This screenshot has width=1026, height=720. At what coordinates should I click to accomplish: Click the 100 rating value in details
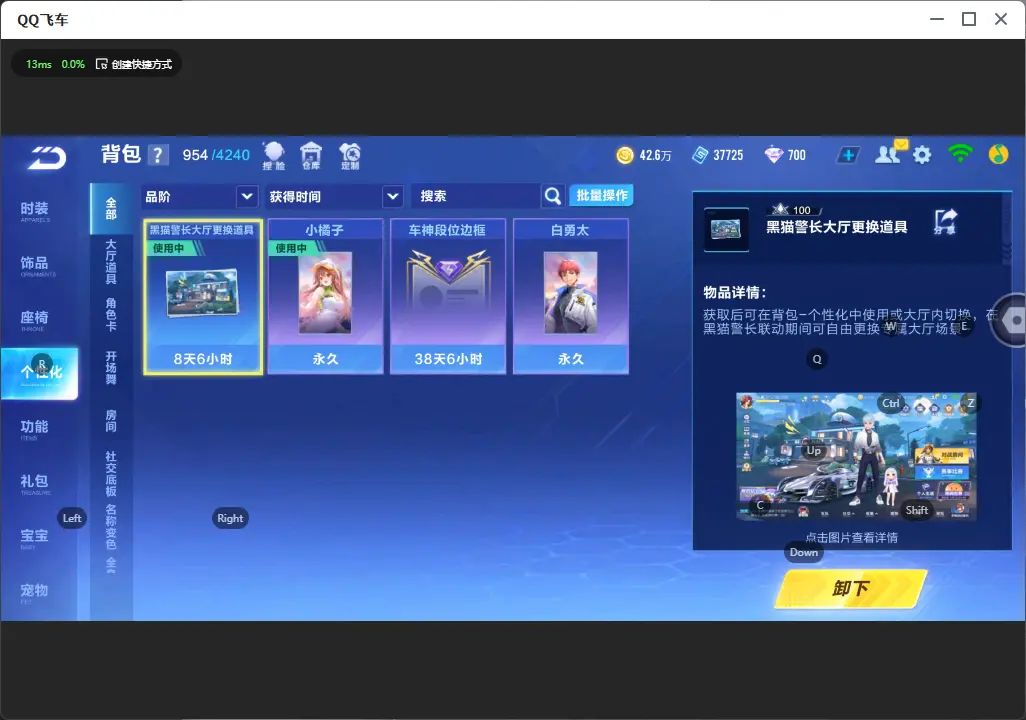click(802, 210)
